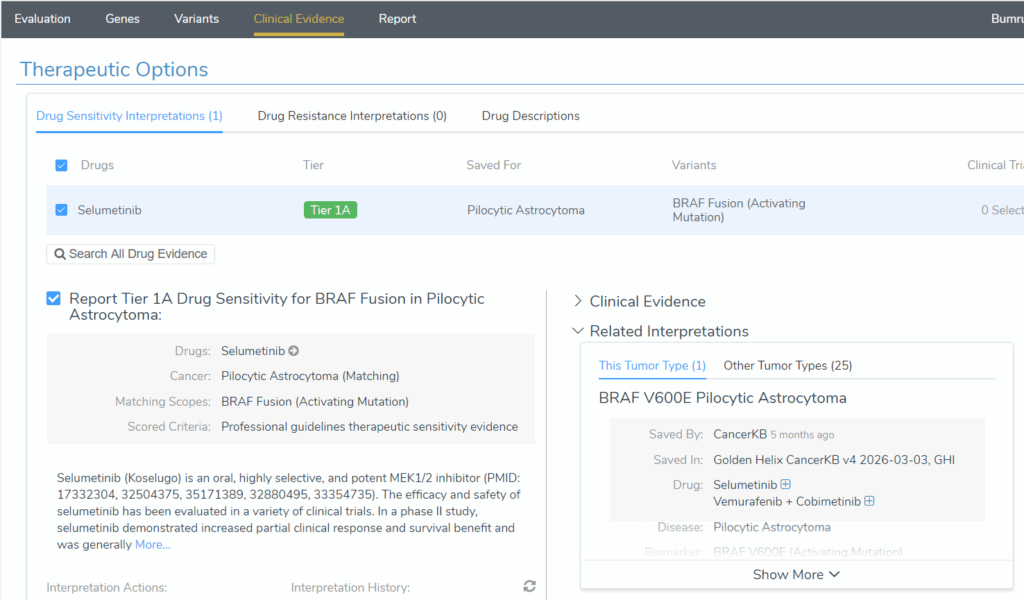Screen dimensions: 1024x600
Task: Switch to Drug Resistance Interpretations (0) tab
Action: click(352, 116)
